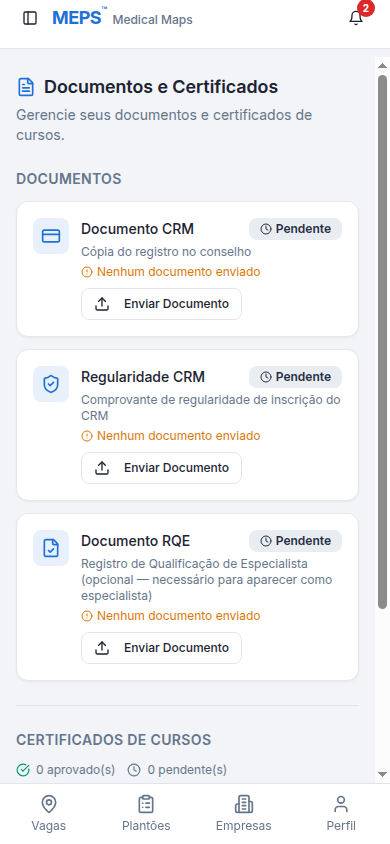Click warning icon under Regularidade CRM
390x844 pixels.
pos(87,436)
